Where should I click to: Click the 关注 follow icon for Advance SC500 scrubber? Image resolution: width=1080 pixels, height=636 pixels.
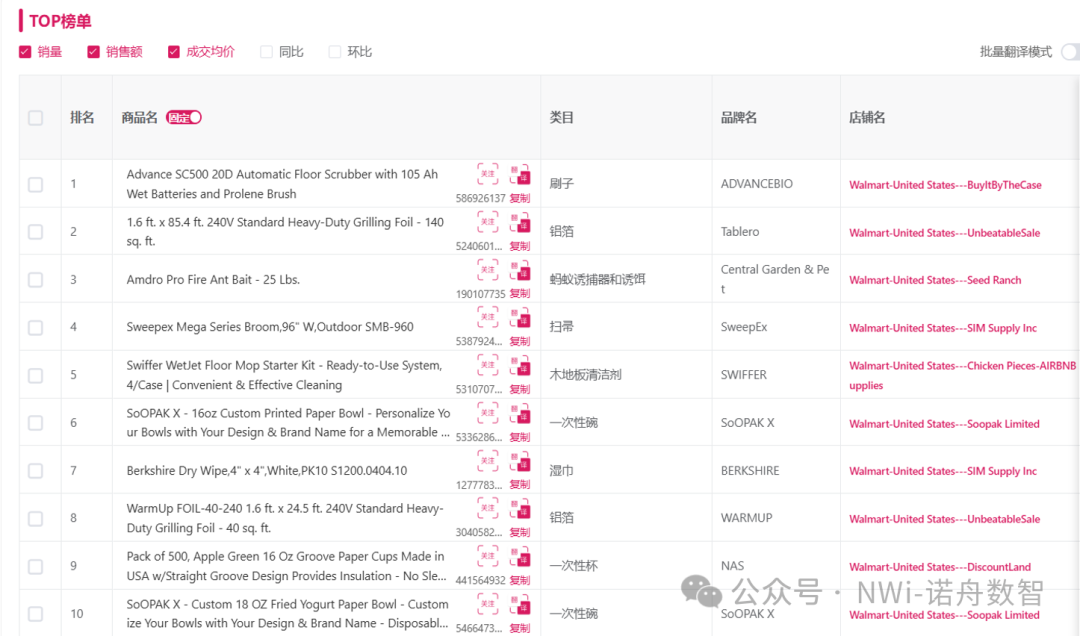(487, 173)
